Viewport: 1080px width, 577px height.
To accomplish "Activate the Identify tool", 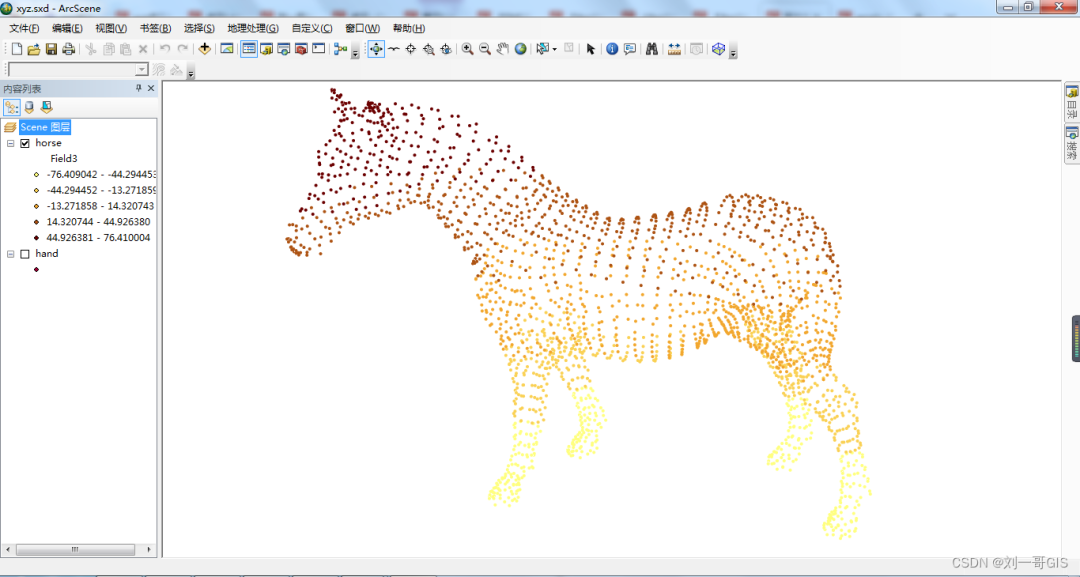I will tap(612, 49).
